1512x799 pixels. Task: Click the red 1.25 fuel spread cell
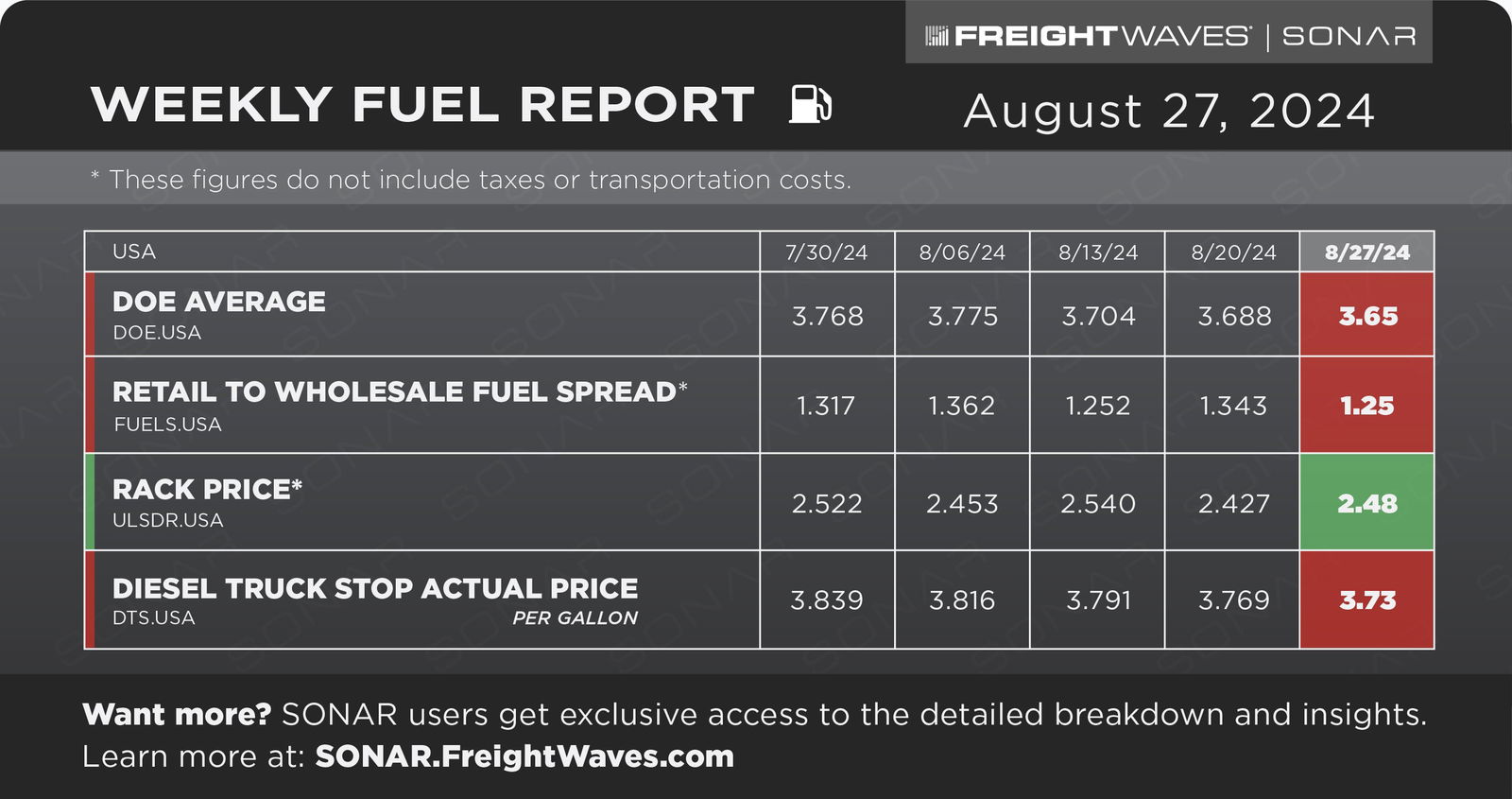point(1366,405)
